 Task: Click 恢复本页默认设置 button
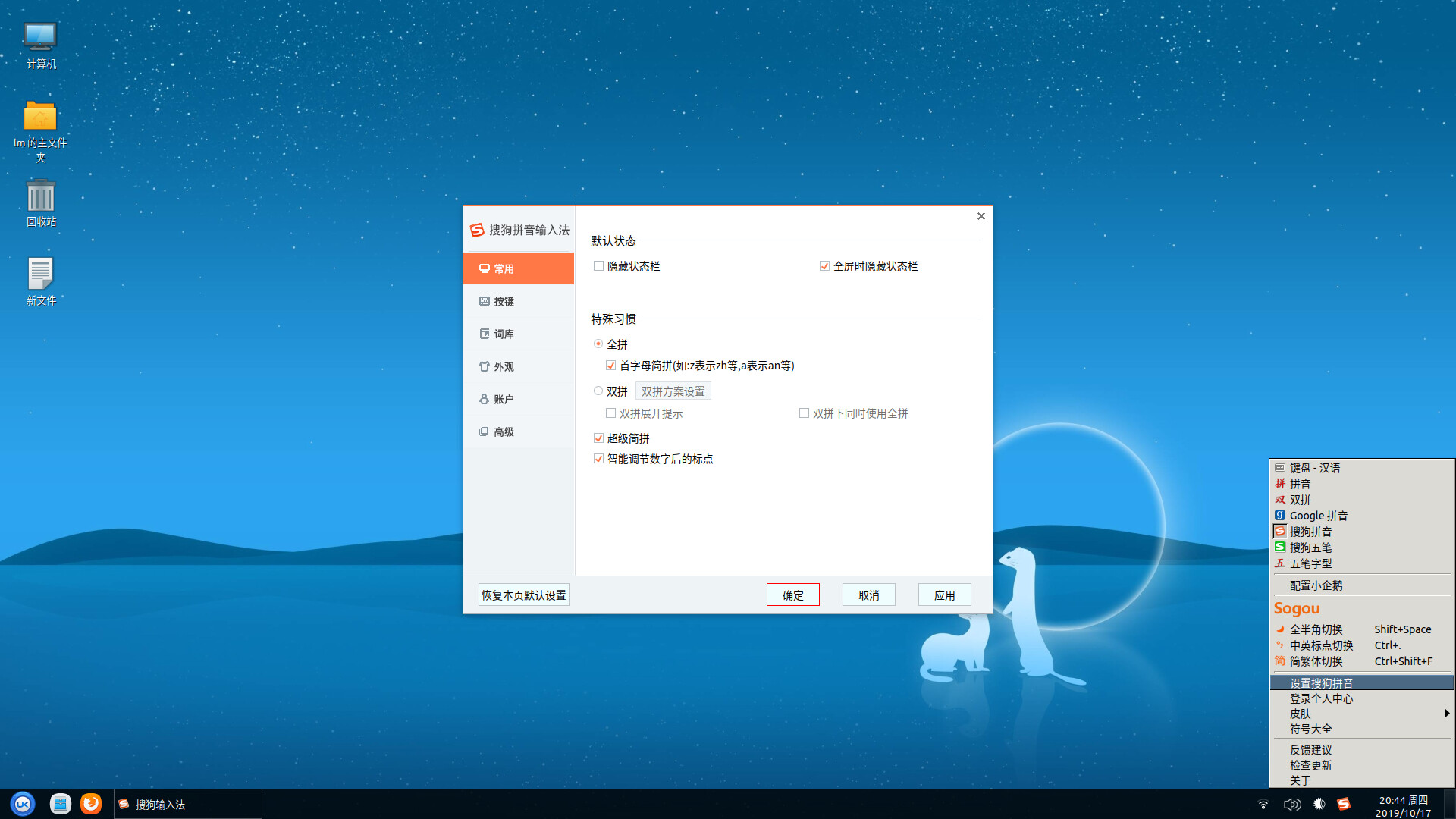point(523,595)
